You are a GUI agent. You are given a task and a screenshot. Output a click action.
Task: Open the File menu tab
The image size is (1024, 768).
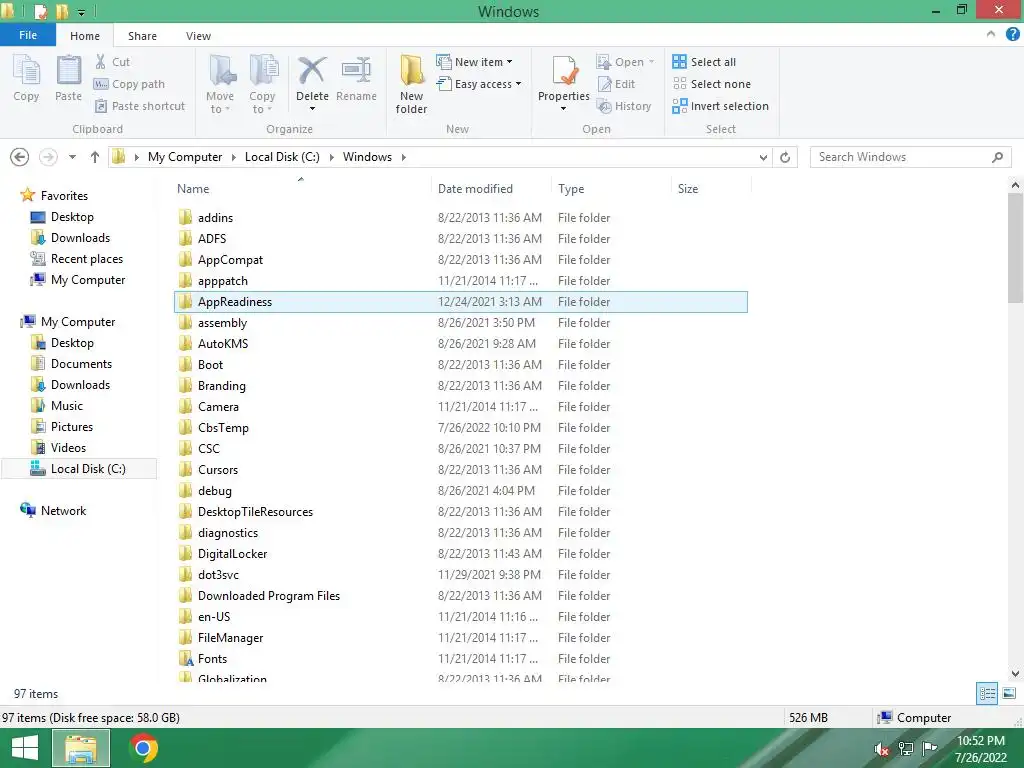(28, 35)
